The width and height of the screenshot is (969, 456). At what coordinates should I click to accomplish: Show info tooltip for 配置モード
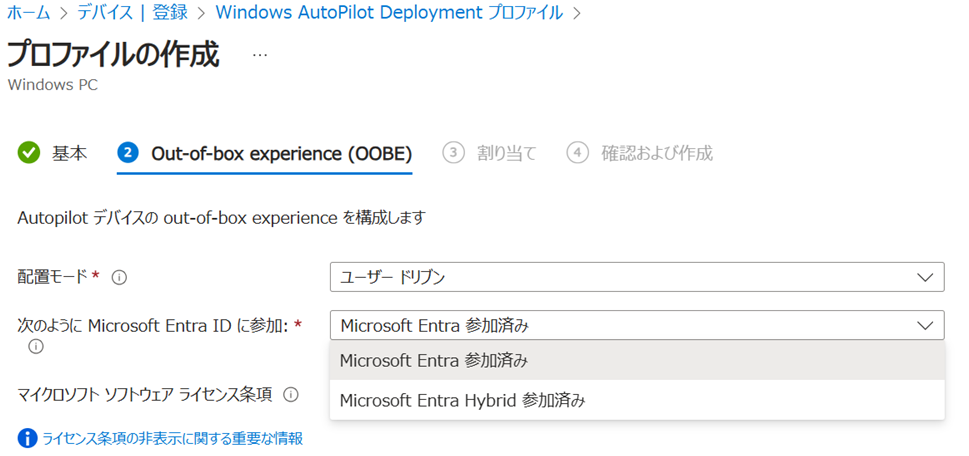(x=119, y=278)
